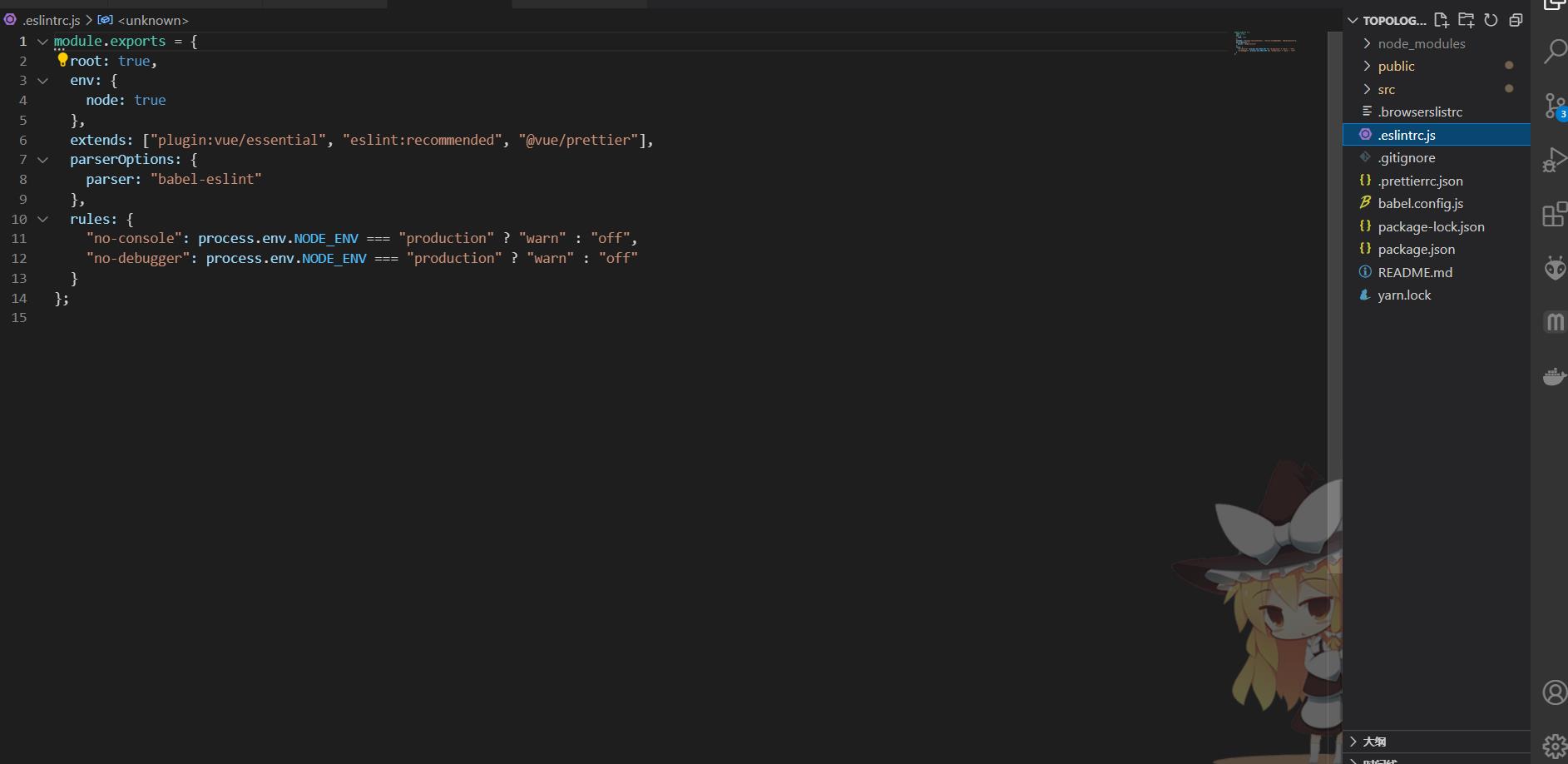Viewport: 1568px width, 764px height.
Task: Click the editor minimap
Action: (1265, 42)
